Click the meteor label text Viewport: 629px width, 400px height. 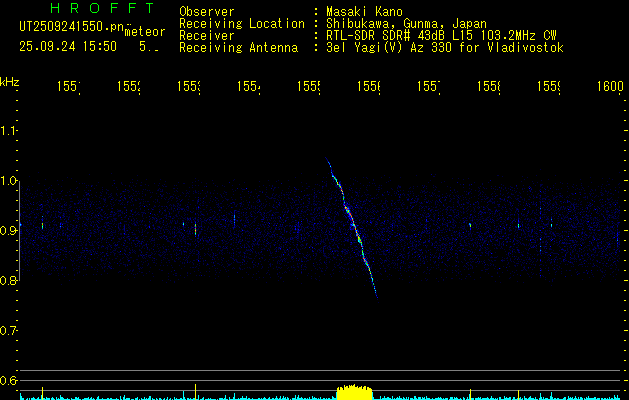click(x=144, y=32)
